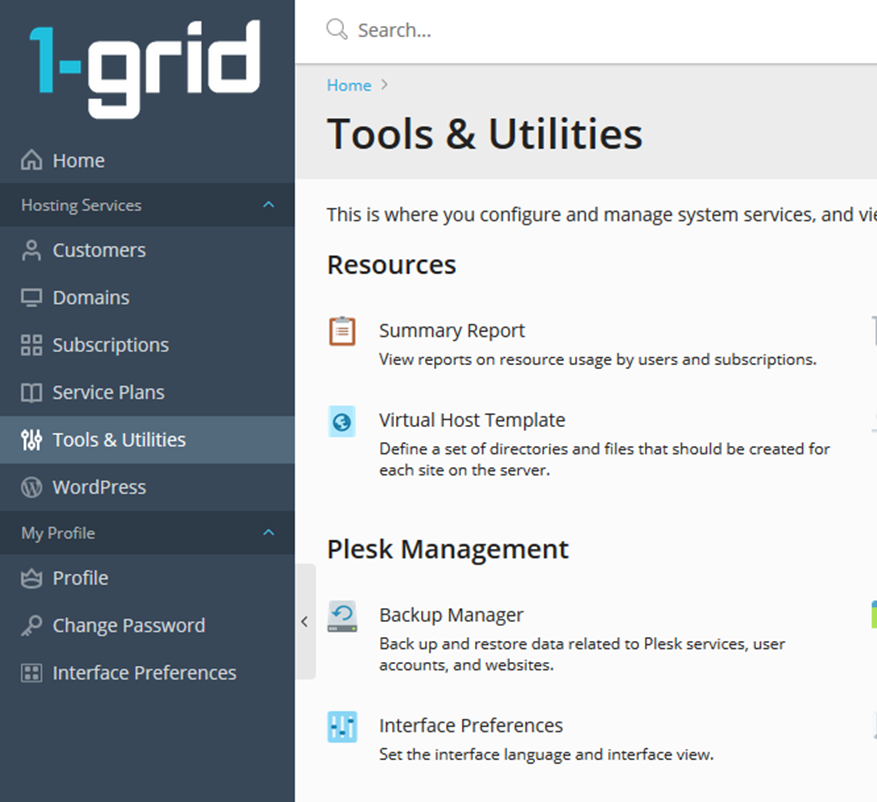Click the Resources section heading
The height and width of the screenshot is (802, 877).
[392, 265]
